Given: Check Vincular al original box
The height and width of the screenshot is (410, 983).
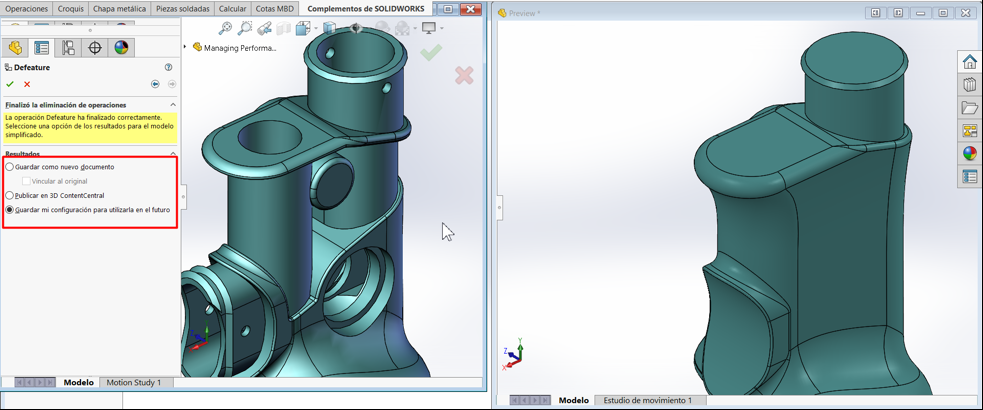Looking at the screenshot, I should tap(26, 181).
